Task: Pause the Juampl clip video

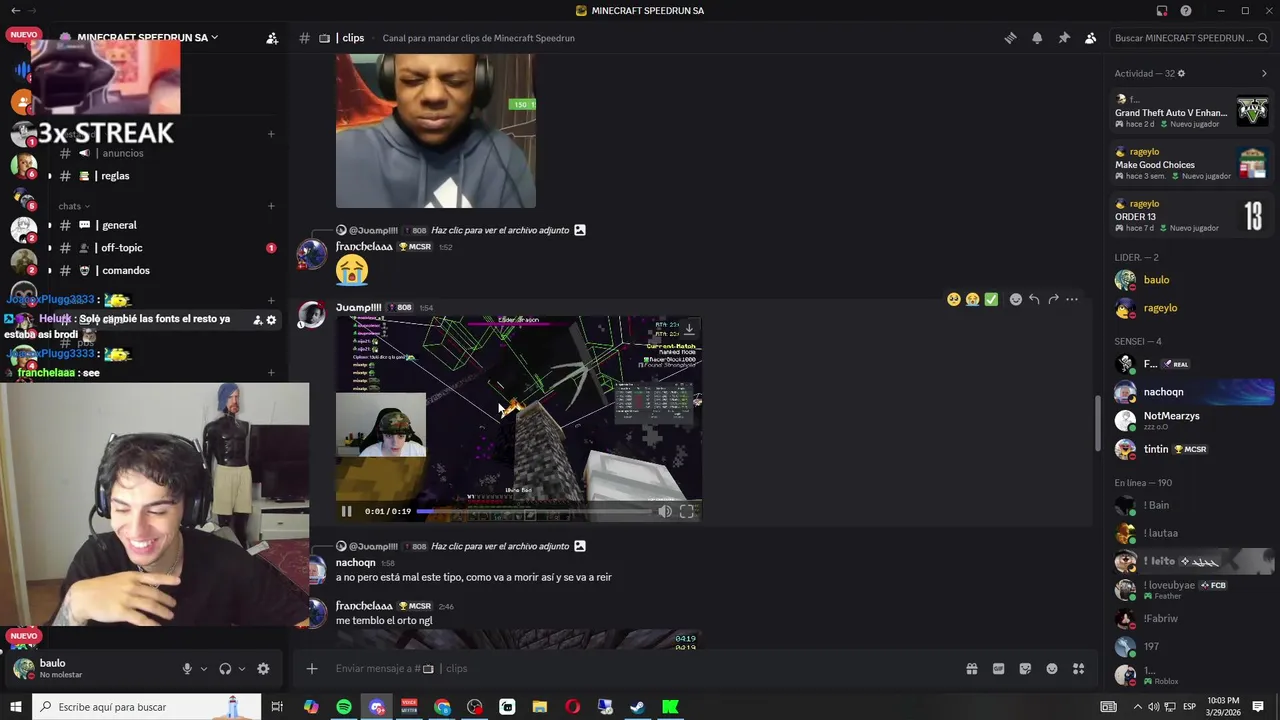Action: coord(346,511)
